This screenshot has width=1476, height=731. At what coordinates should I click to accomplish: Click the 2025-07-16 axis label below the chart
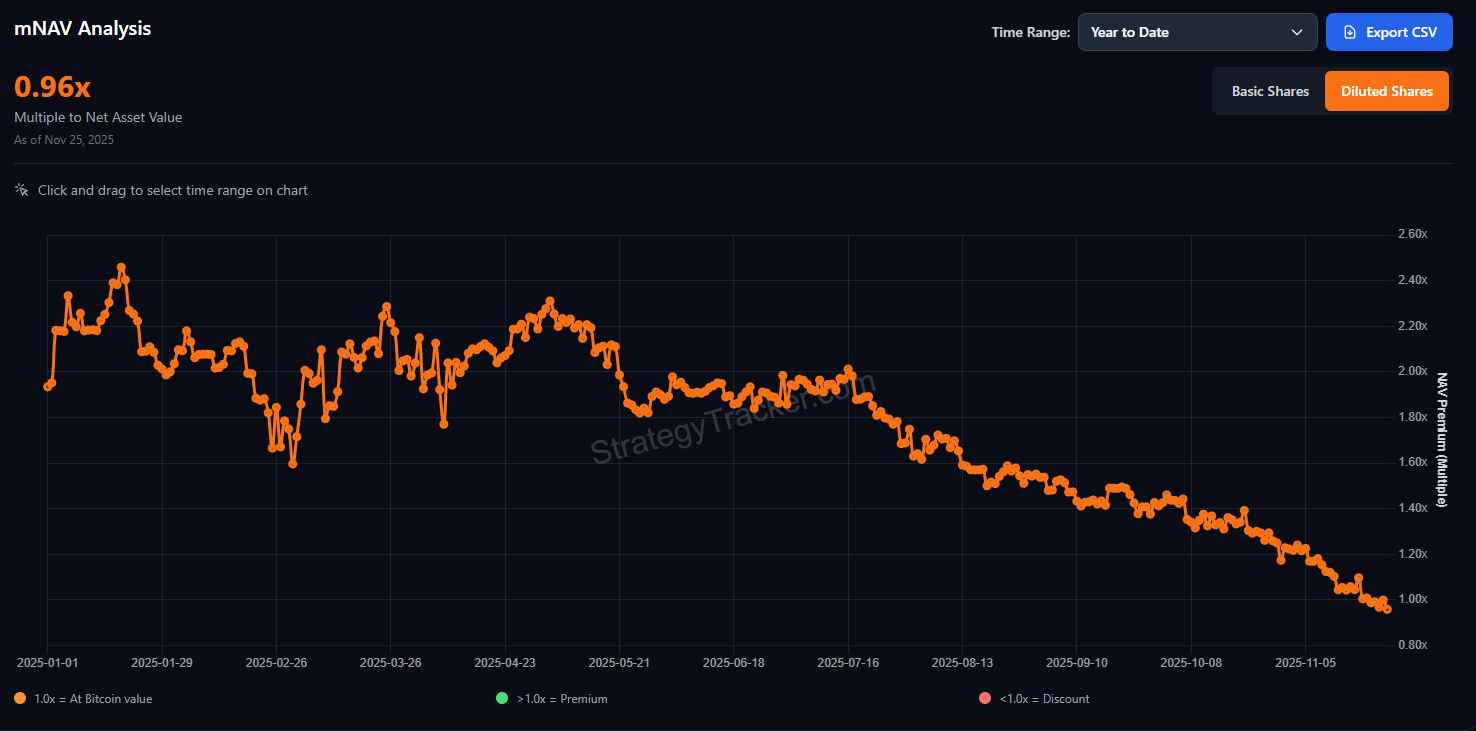(x=847, y=662)
